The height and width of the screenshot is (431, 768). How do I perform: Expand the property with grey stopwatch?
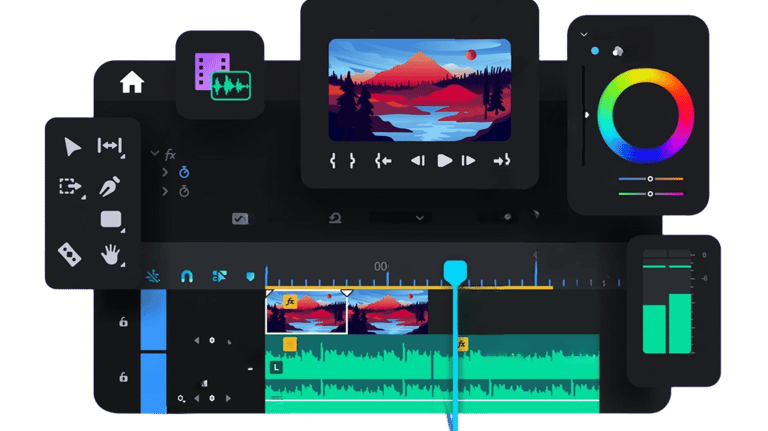click(165, 192)
